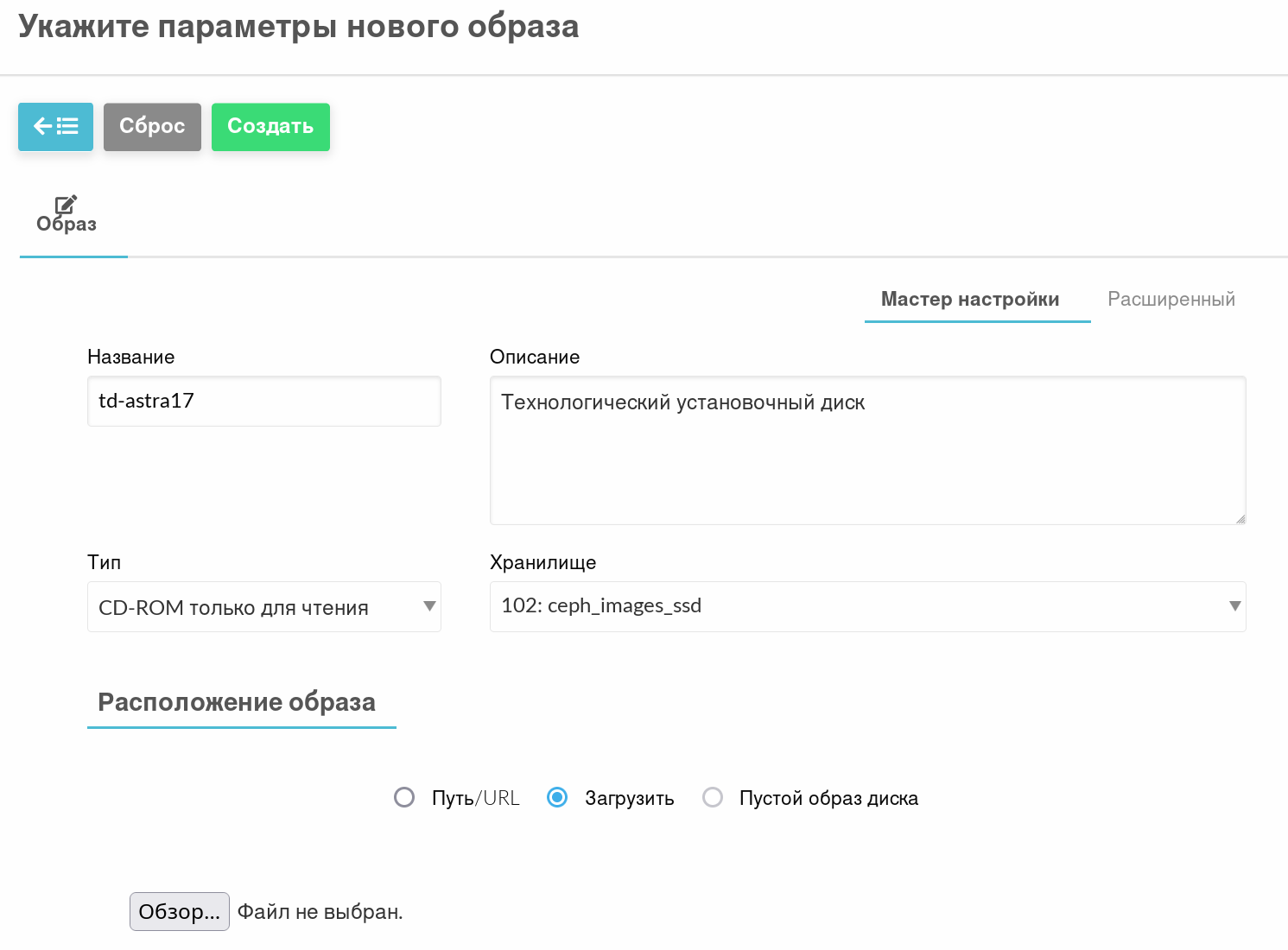Screen dimensions: 1288x950
Task: Click the Название field label
Action: coord(131,357)
